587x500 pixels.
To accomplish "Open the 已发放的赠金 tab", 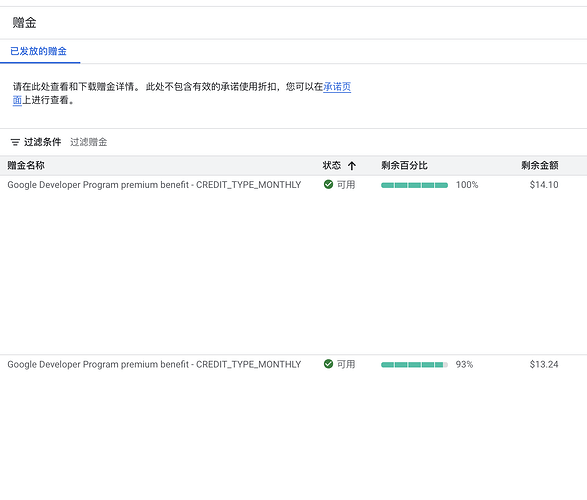I will click(39, 51).
